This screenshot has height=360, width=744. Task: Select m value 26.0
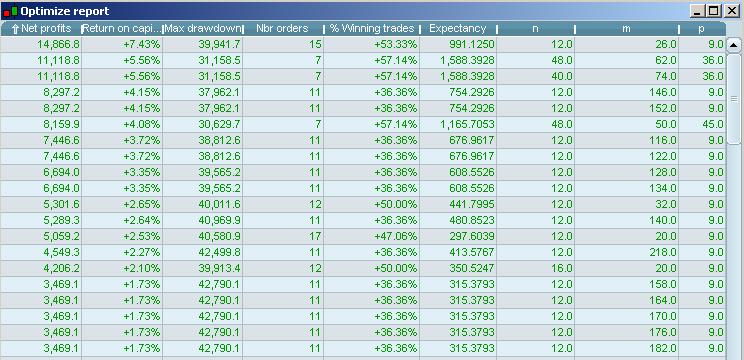tap(666, 45)
